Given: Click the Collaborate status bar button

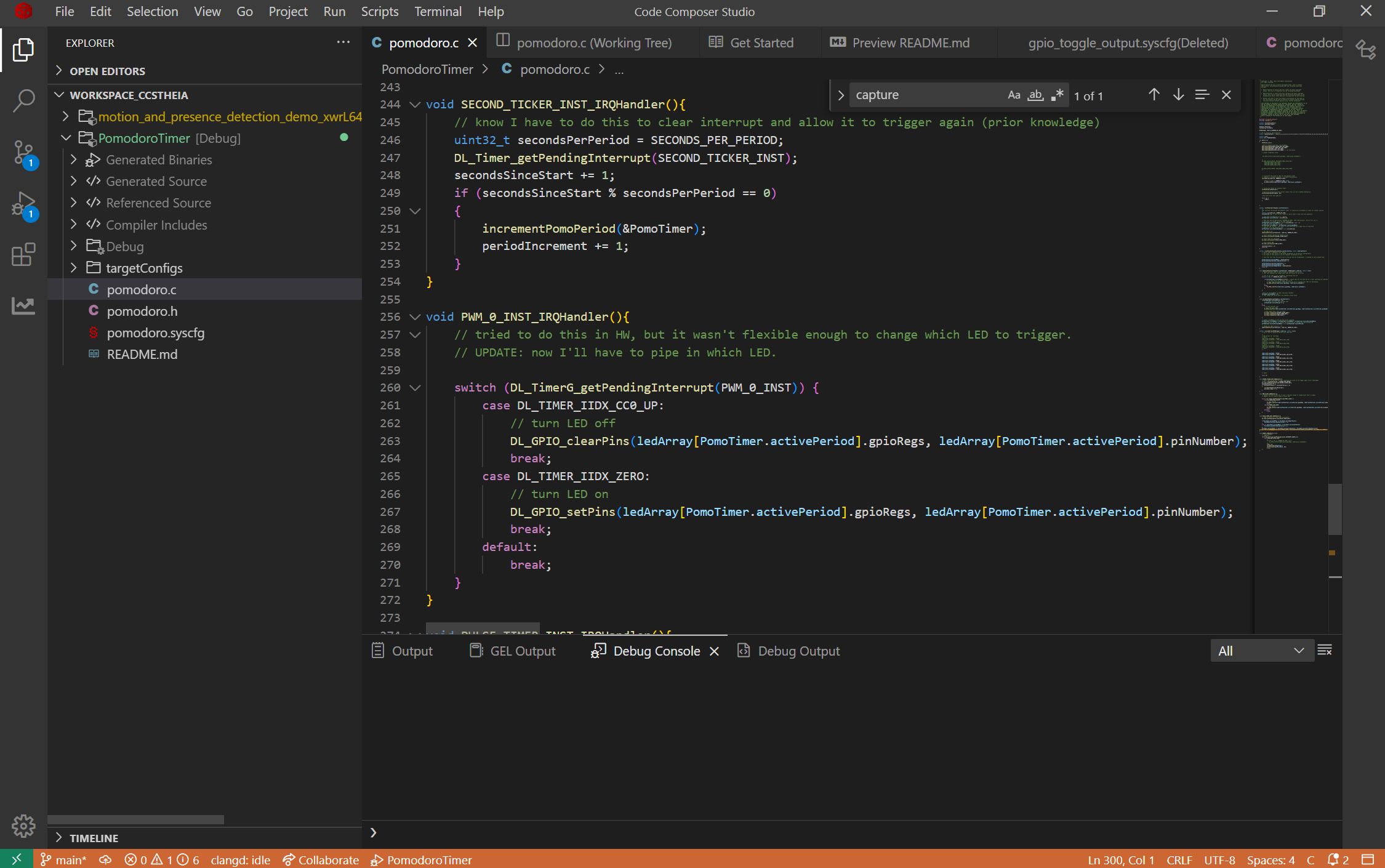Looking at the screenshot, I should [321, 859].
